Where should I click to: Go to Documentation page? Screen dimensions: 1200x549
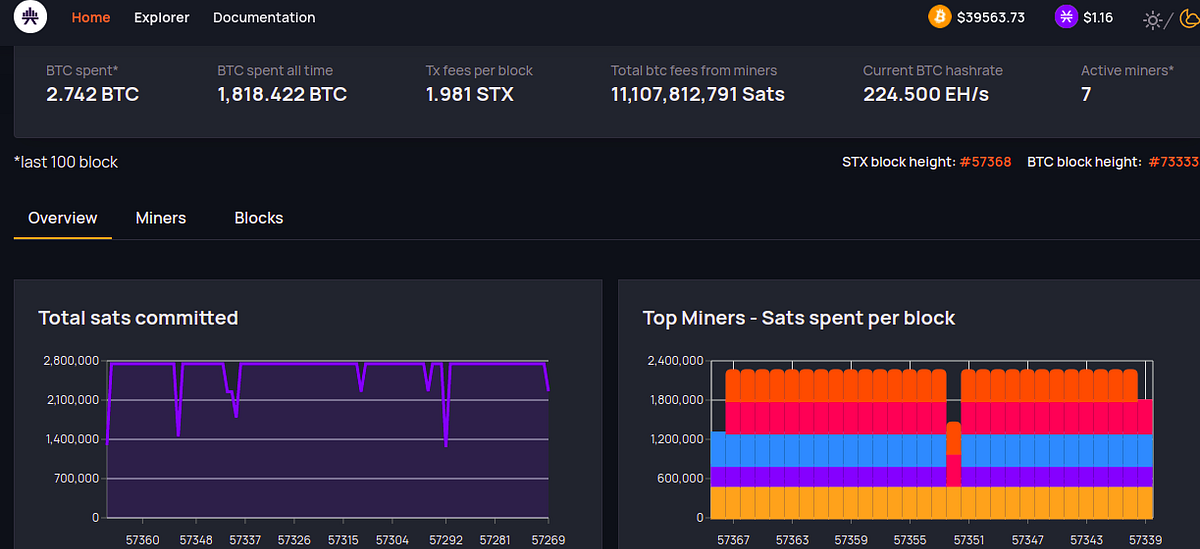264,18
